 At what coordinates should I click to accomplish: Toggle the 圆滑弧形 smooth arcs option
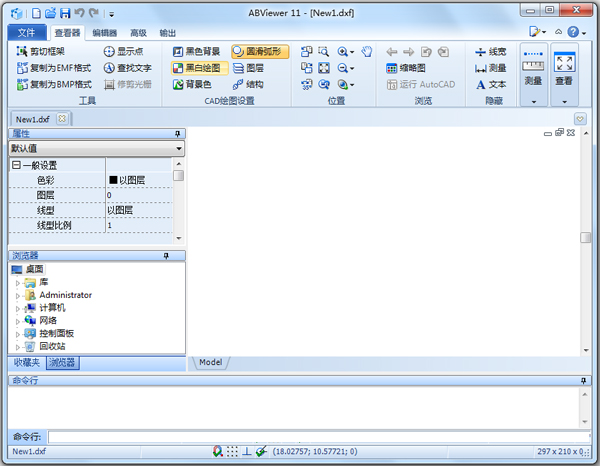pos(260,51)
